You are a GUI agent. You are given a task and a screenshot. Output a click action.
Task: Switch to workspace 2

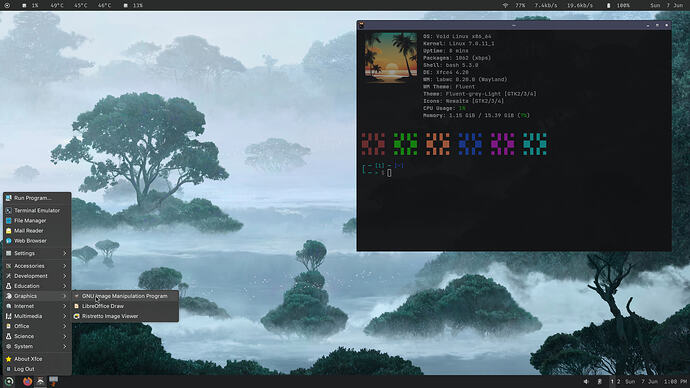click(618, 382)
